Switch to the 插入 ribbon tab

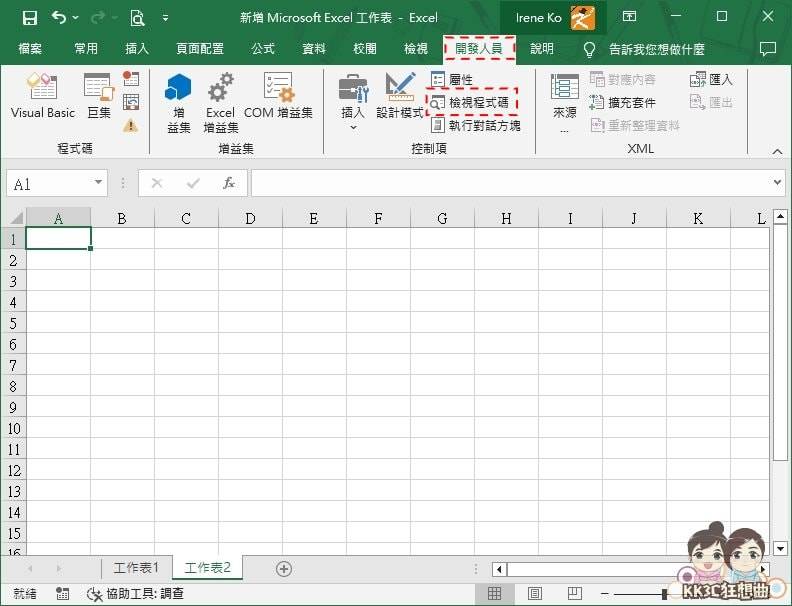pyautogui.click(x=137, y=48)
